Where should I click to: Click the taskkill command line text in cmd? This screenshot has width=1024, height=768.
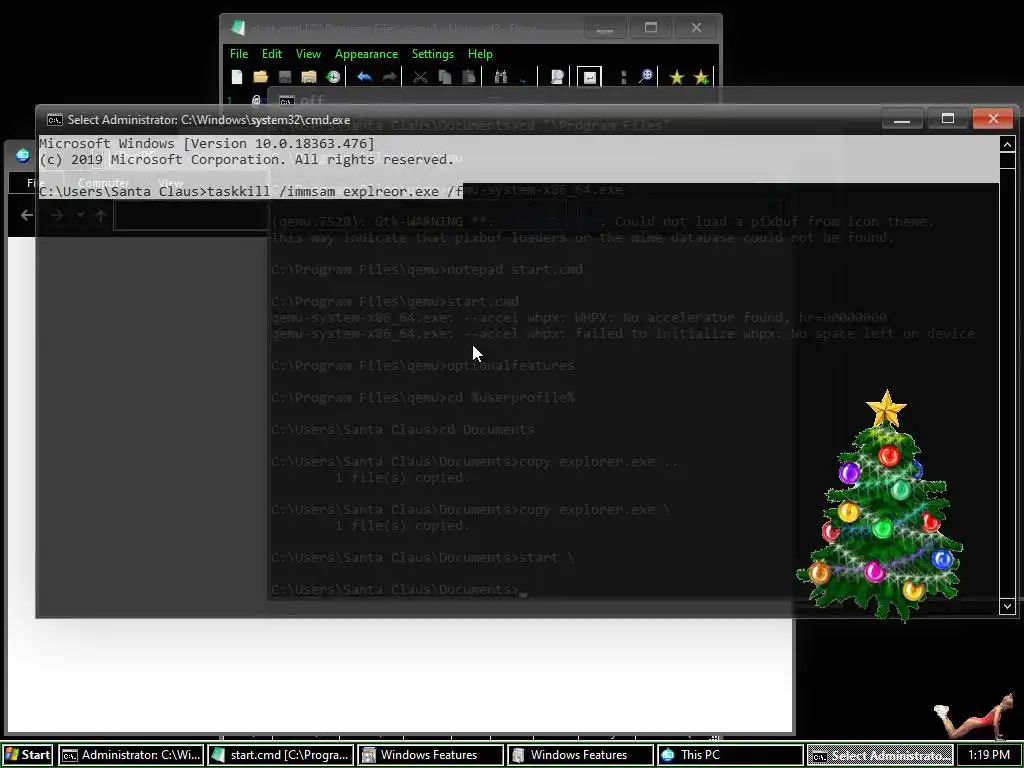point(250,191)
